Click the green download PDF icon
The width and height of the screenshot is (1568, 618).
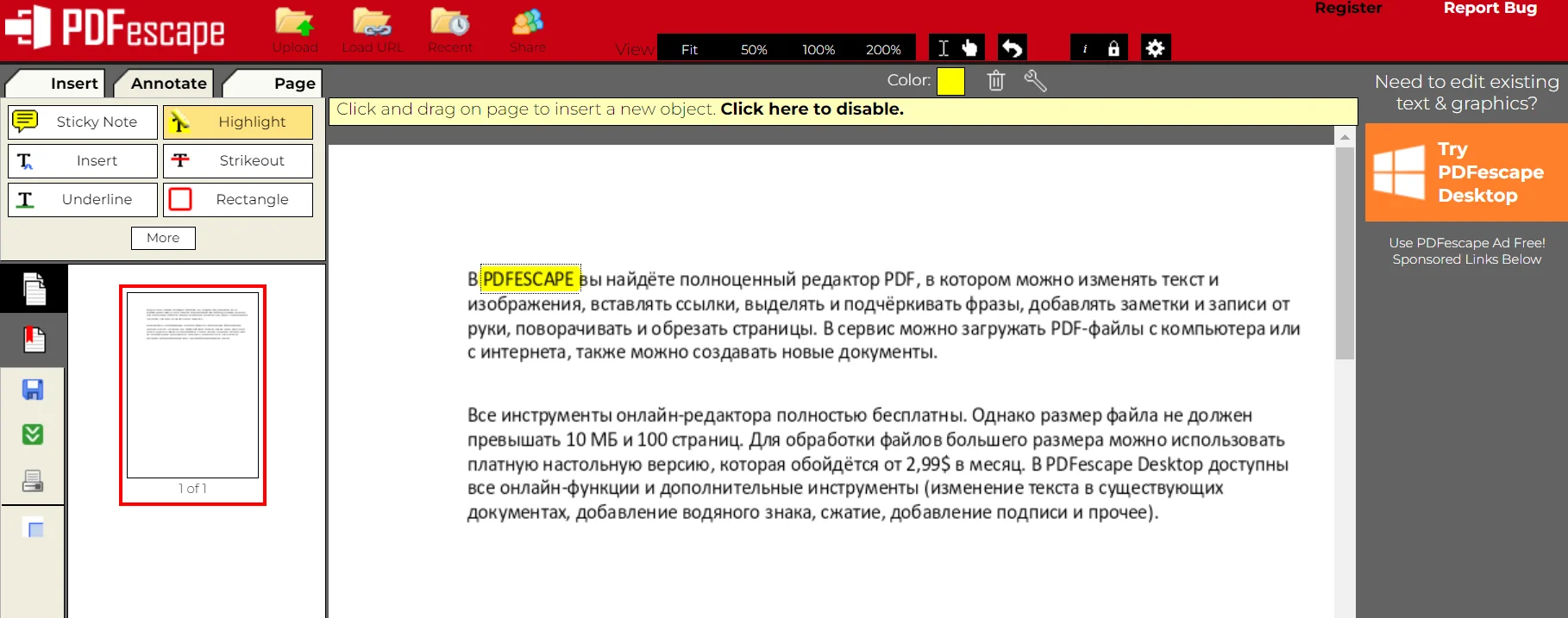(33, 434)
